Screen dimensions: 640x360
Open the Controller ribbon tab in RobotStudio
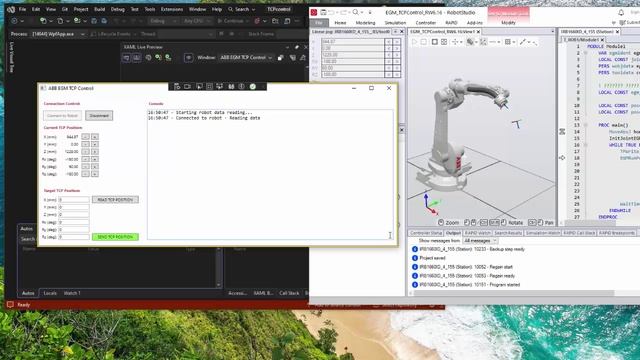pos(426,23)
